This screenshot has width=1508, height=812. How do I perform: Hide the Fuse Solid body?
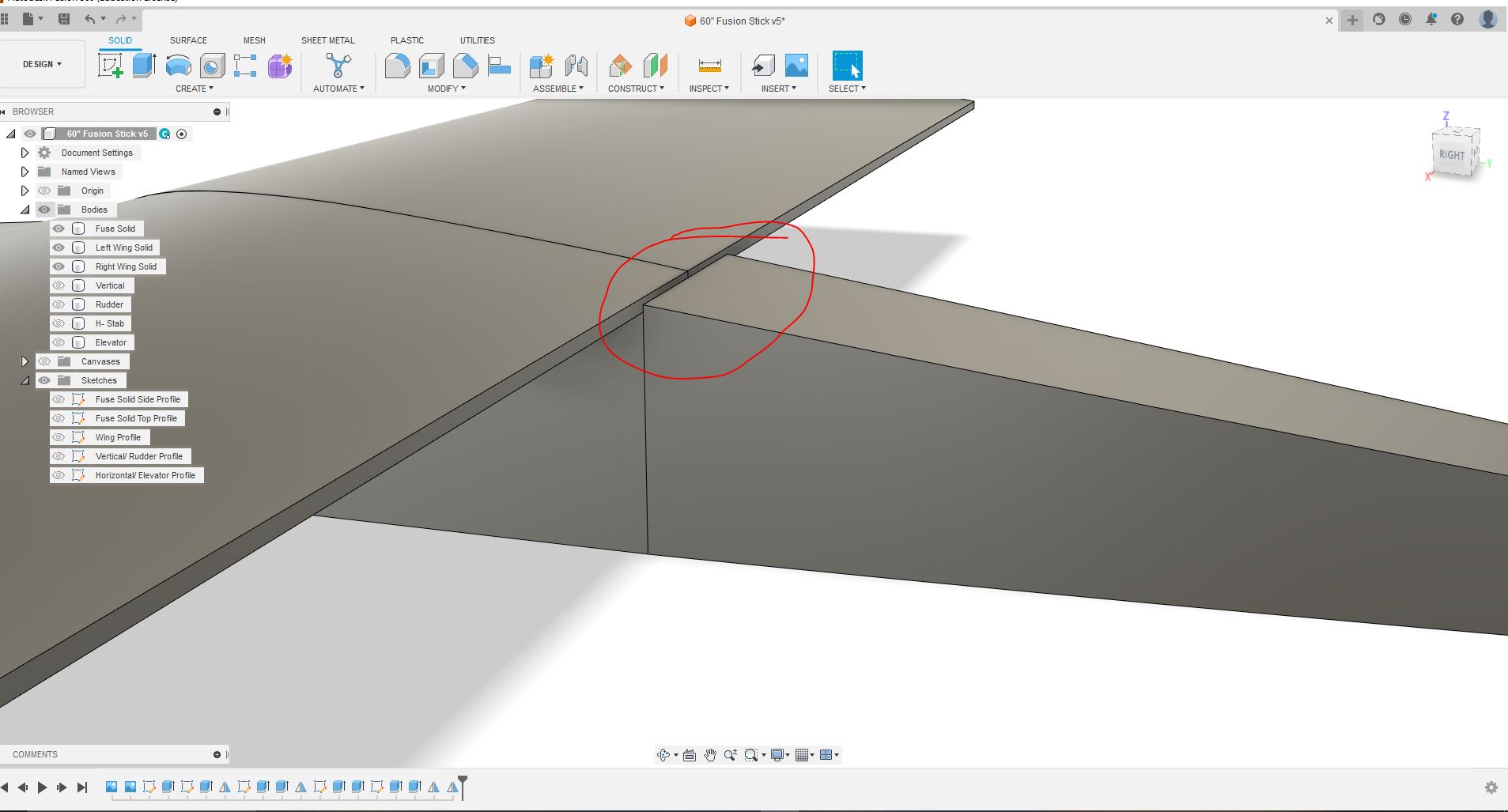pyautogui.click(x=59, y=228)
